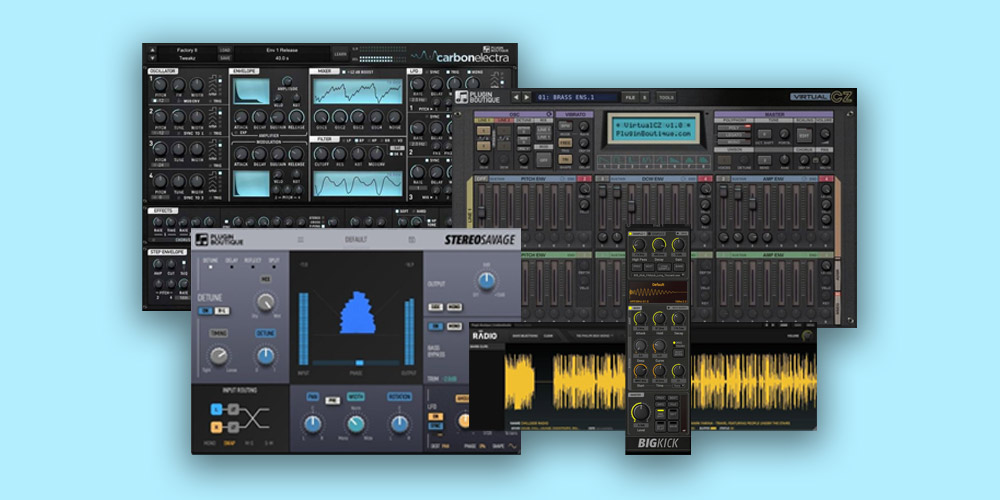Click the PHASE meter slider in Stereo Savage
The height and width of the screenshot is (500, 1000).
(x=359, y=362)
